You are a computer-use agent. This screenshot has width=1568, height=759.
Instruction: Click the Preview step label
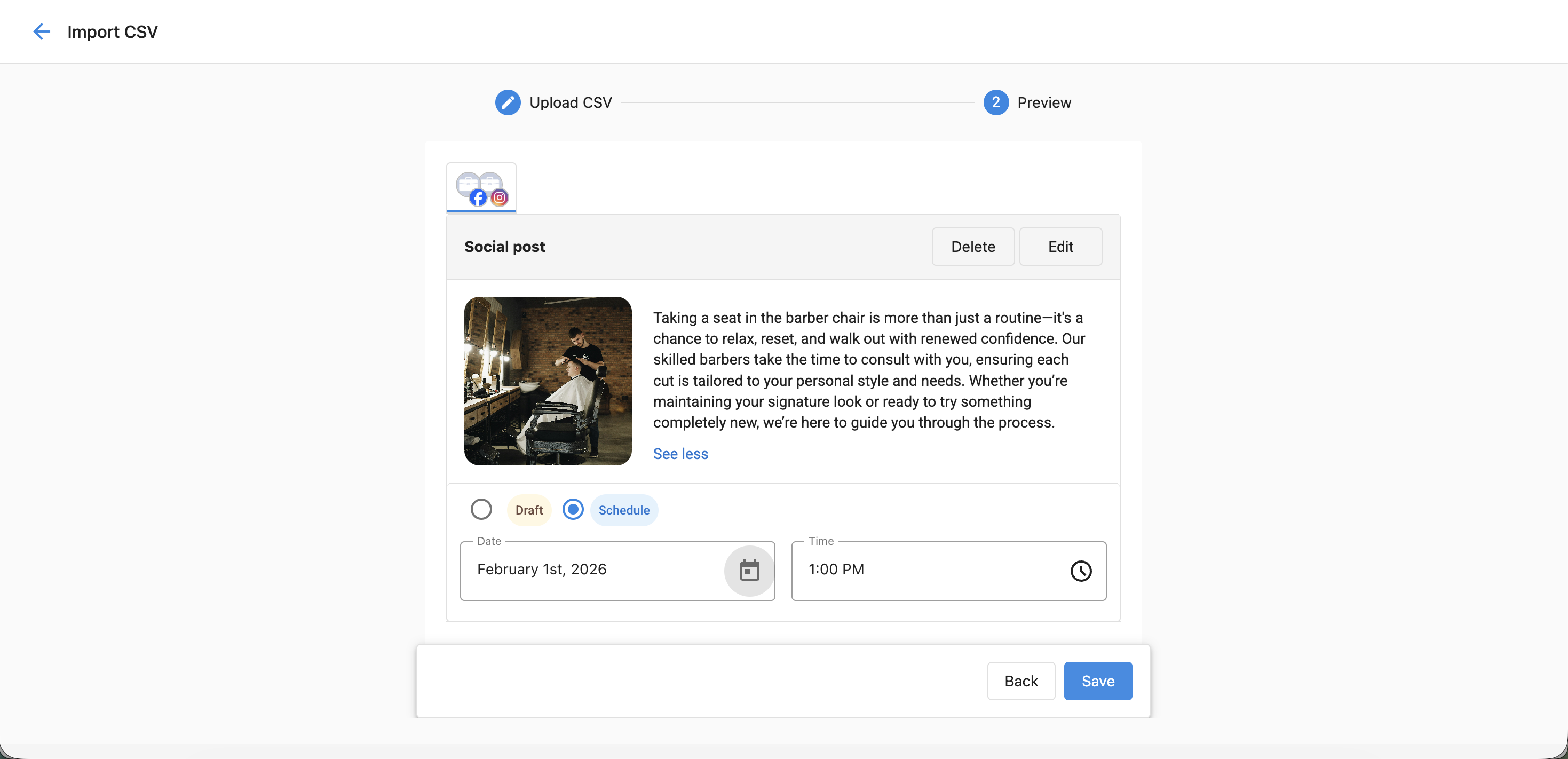1043,102
